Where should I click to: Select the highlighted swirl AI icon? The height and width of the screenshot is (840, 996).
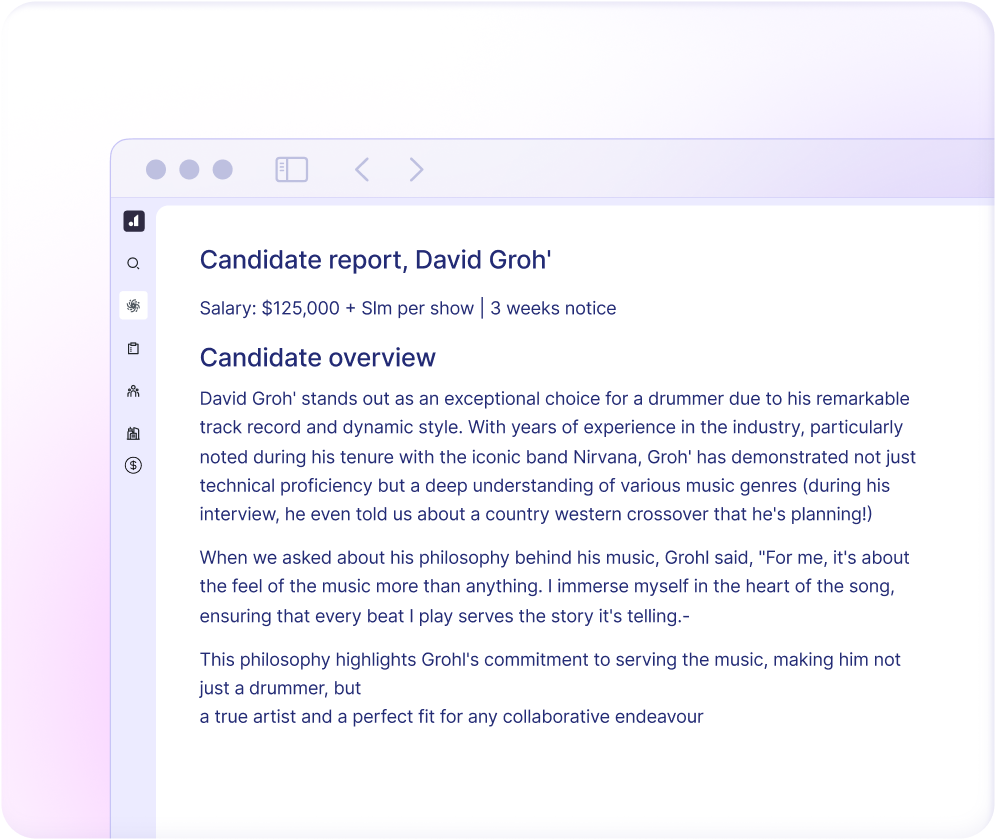[133, 306]
